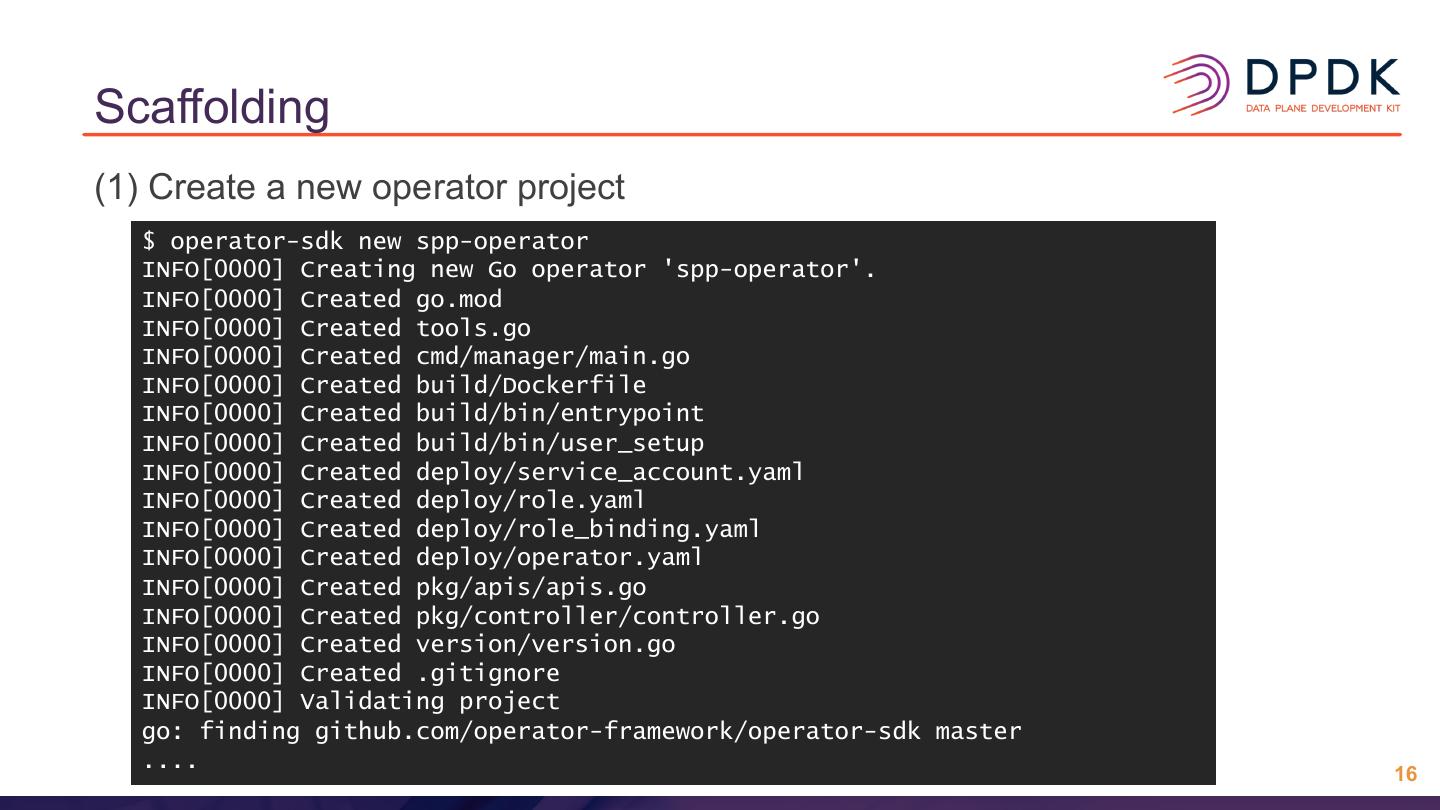Click the operator-sdk new spp-operator command line
Viewport: 1440px width, 810px height.
365,241
